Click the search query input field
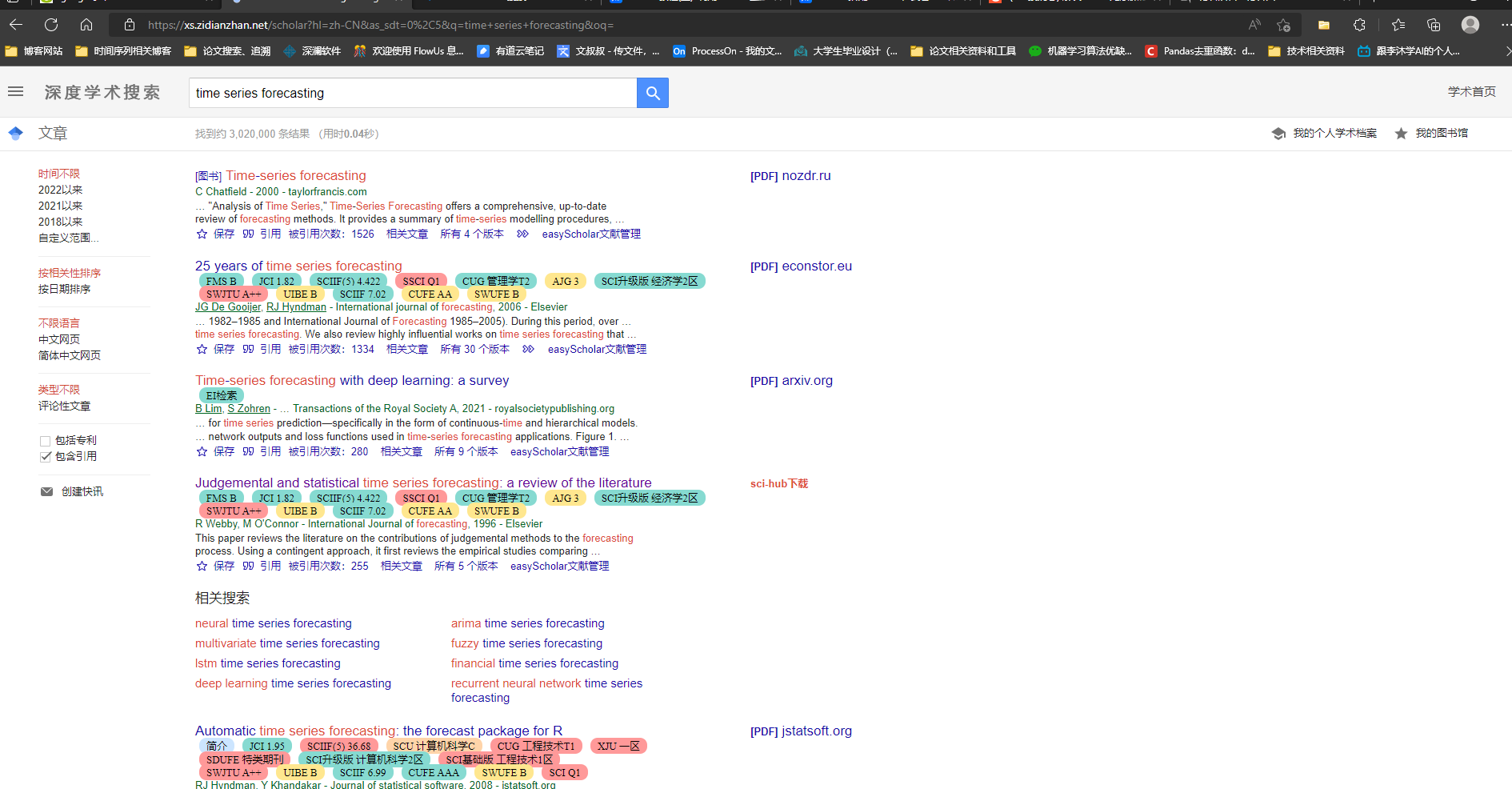 413,93
